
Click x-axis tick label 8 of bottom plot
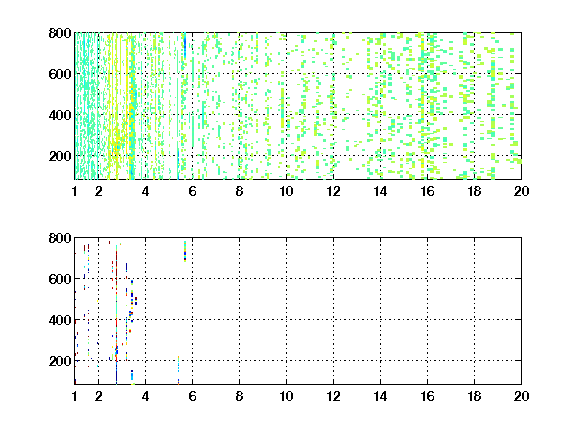pos(240,396)
